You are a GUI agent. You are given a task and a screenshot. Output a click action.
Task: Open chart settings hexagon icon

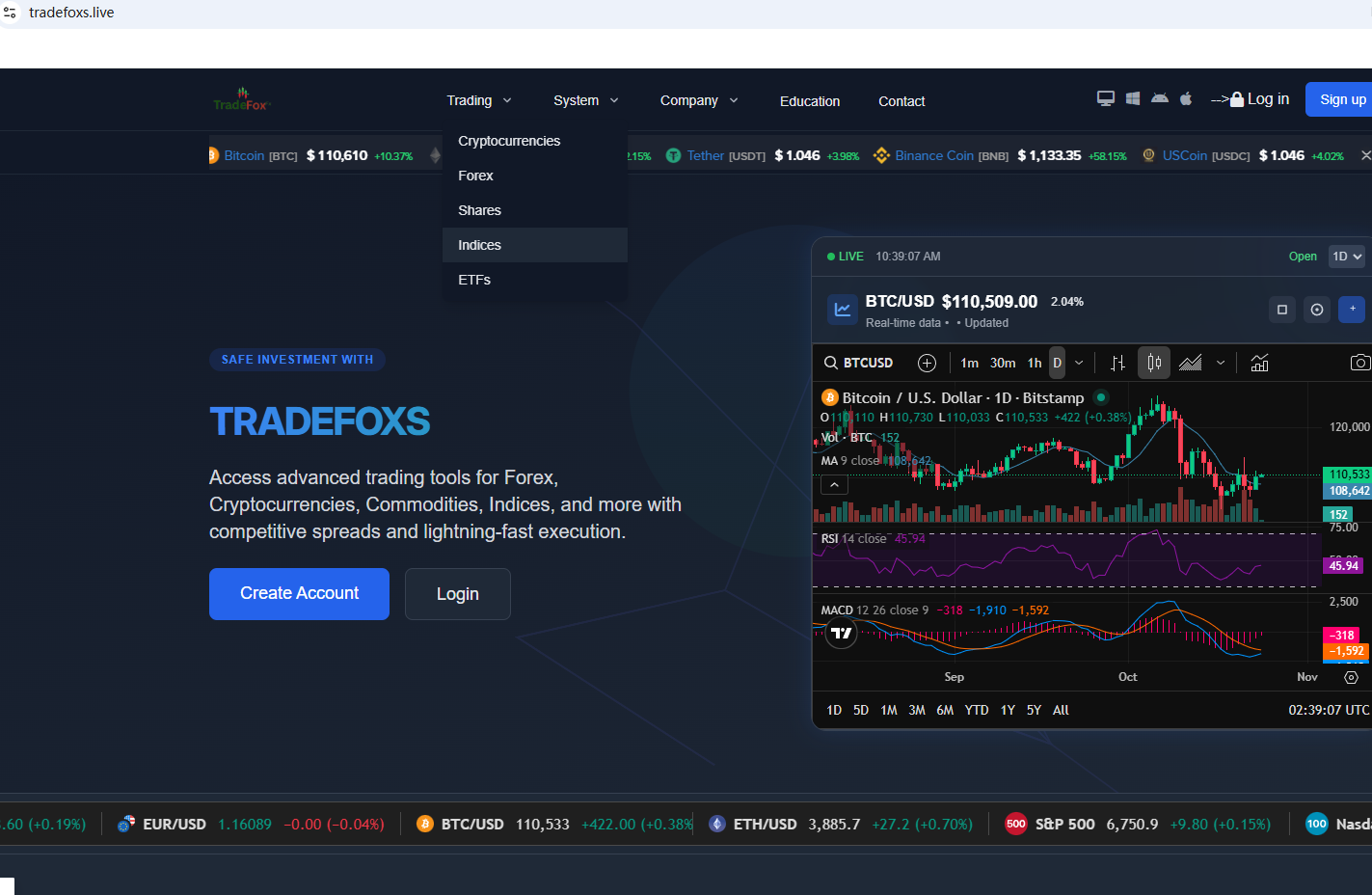tap(1351, 677)
